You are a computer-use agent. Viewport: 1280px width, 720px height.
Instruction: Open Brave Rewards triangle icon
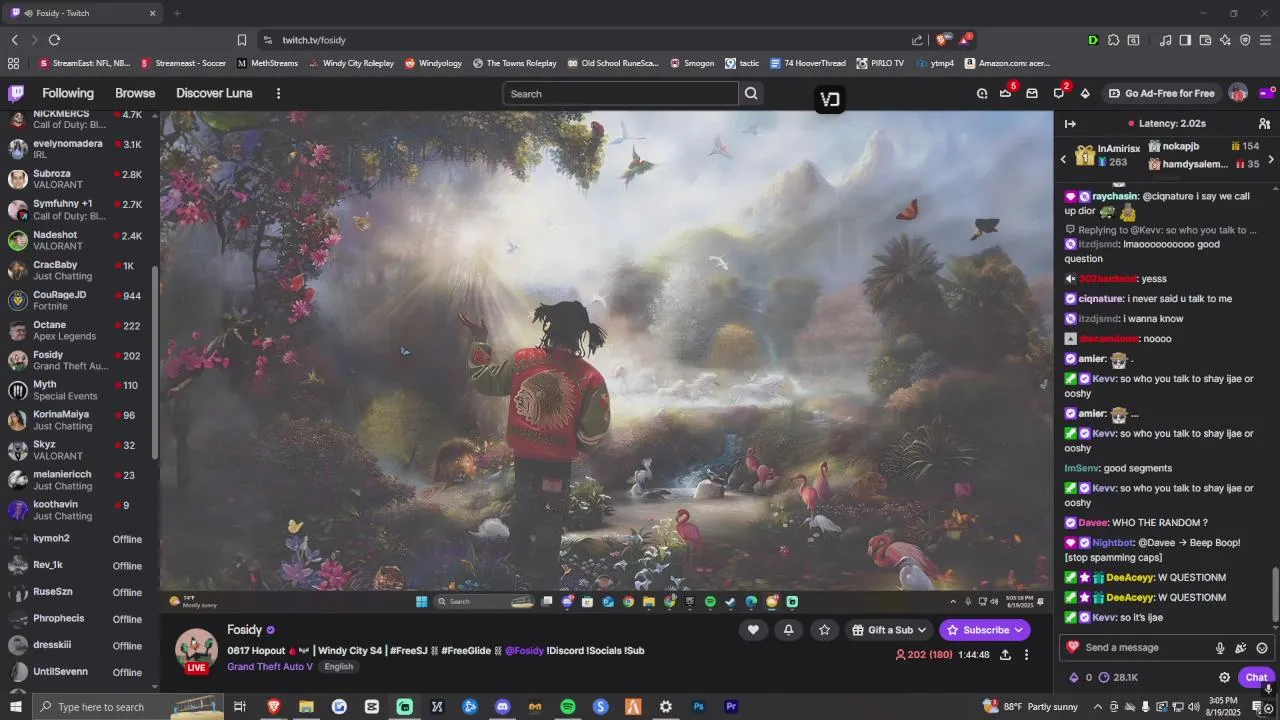[964, 40]
